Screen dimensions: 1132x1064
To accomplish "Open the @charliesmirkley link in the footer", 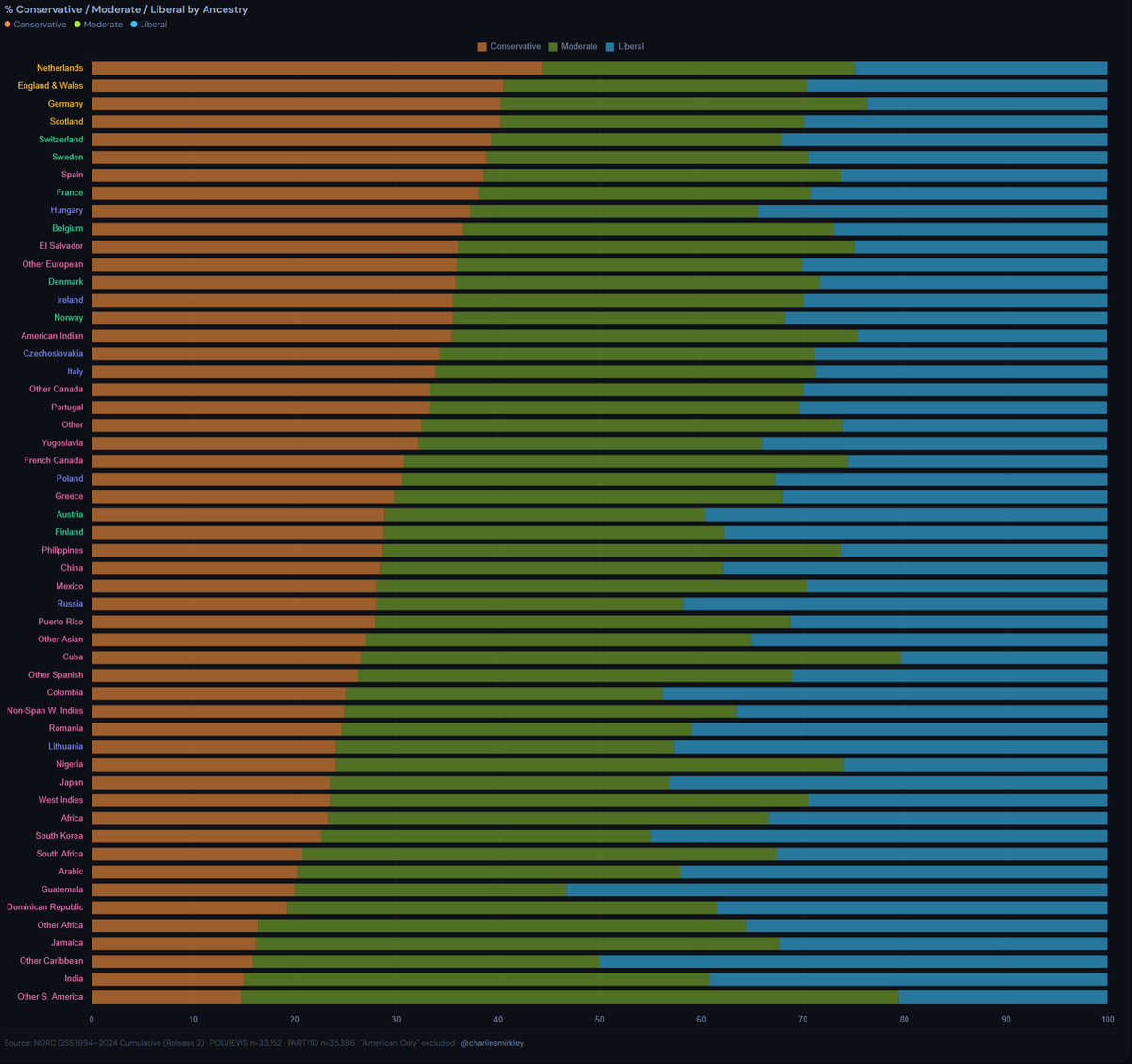I will click(x=491, y=1043).
